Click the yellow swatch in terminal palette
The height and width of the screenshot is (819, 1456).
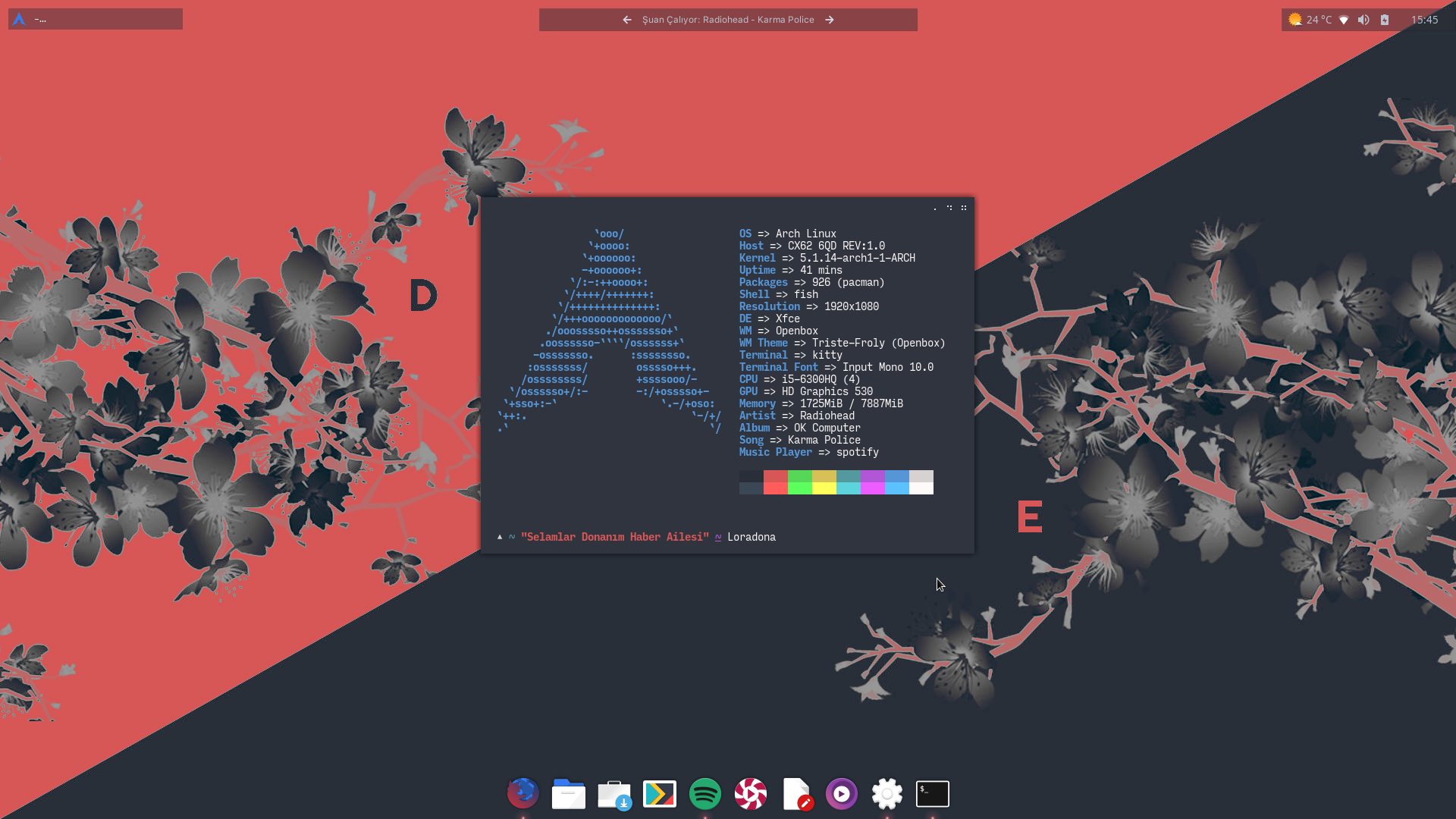[824, 482]
